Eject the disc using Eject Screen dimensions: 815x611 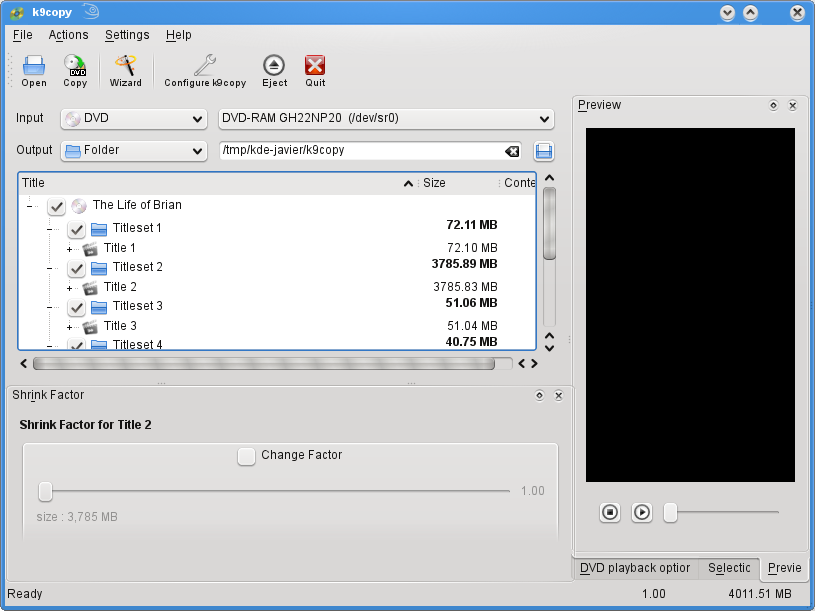point(274,71)
